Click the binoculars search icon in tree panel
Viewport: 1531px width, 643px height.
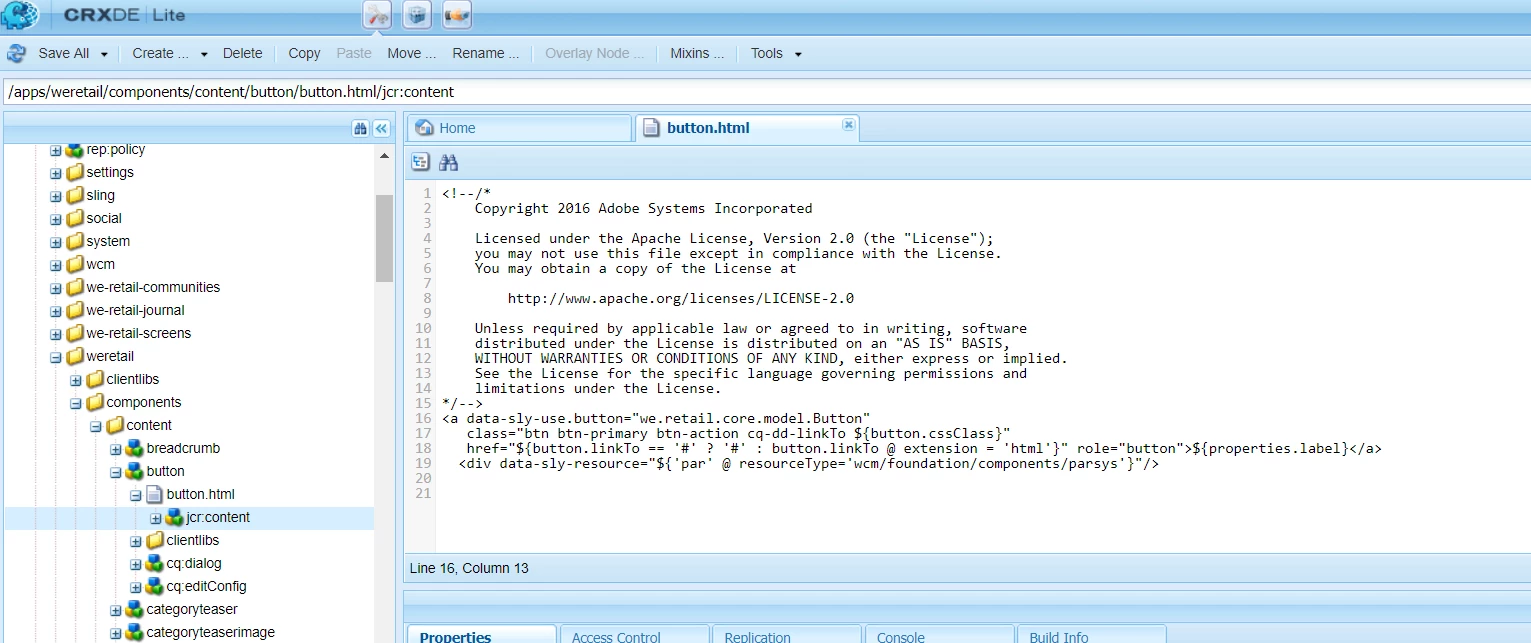[360, 128]
